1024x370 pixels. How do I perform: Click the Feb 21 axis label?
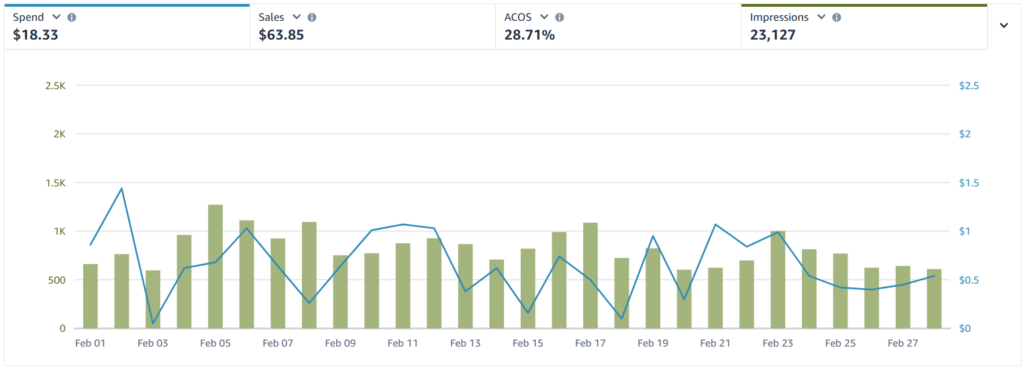tap(715, 343)
